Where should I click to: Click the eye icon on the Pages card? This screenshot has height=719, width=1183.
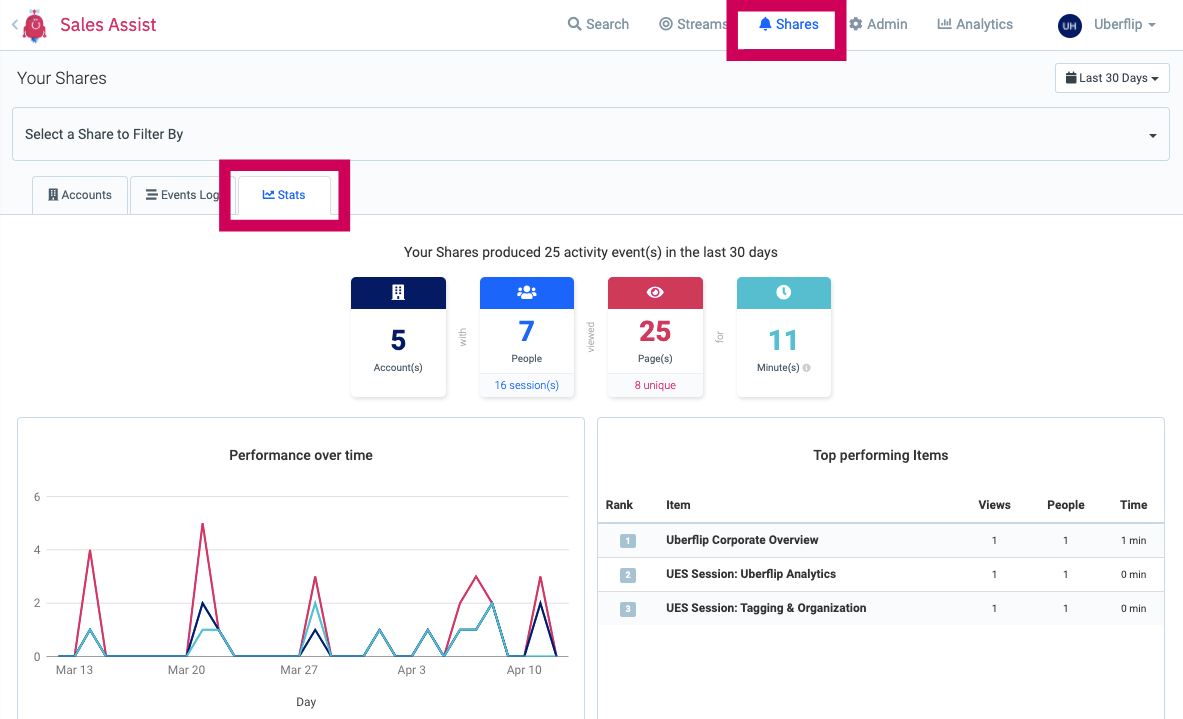point(655,293)
